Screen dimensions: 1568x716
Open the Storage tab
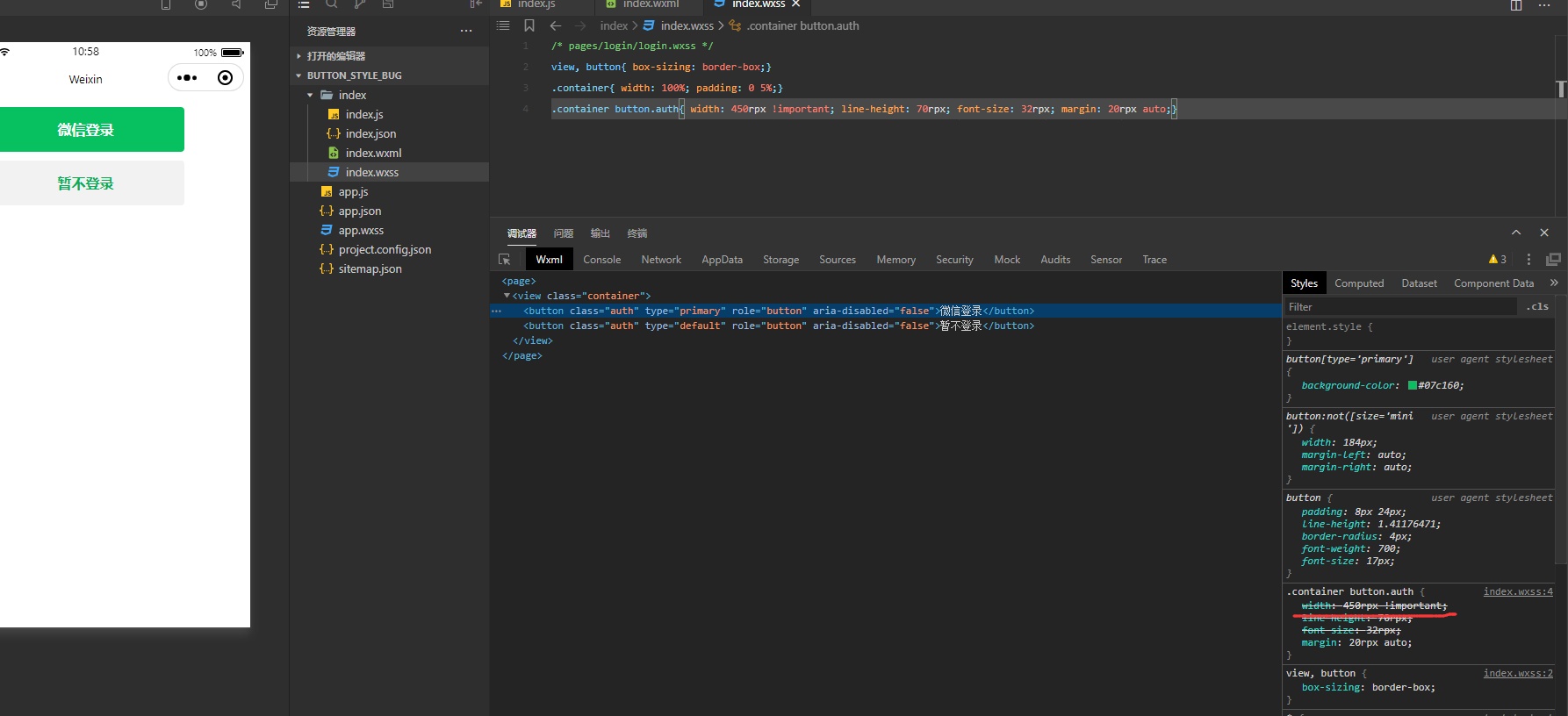point(780,260)
